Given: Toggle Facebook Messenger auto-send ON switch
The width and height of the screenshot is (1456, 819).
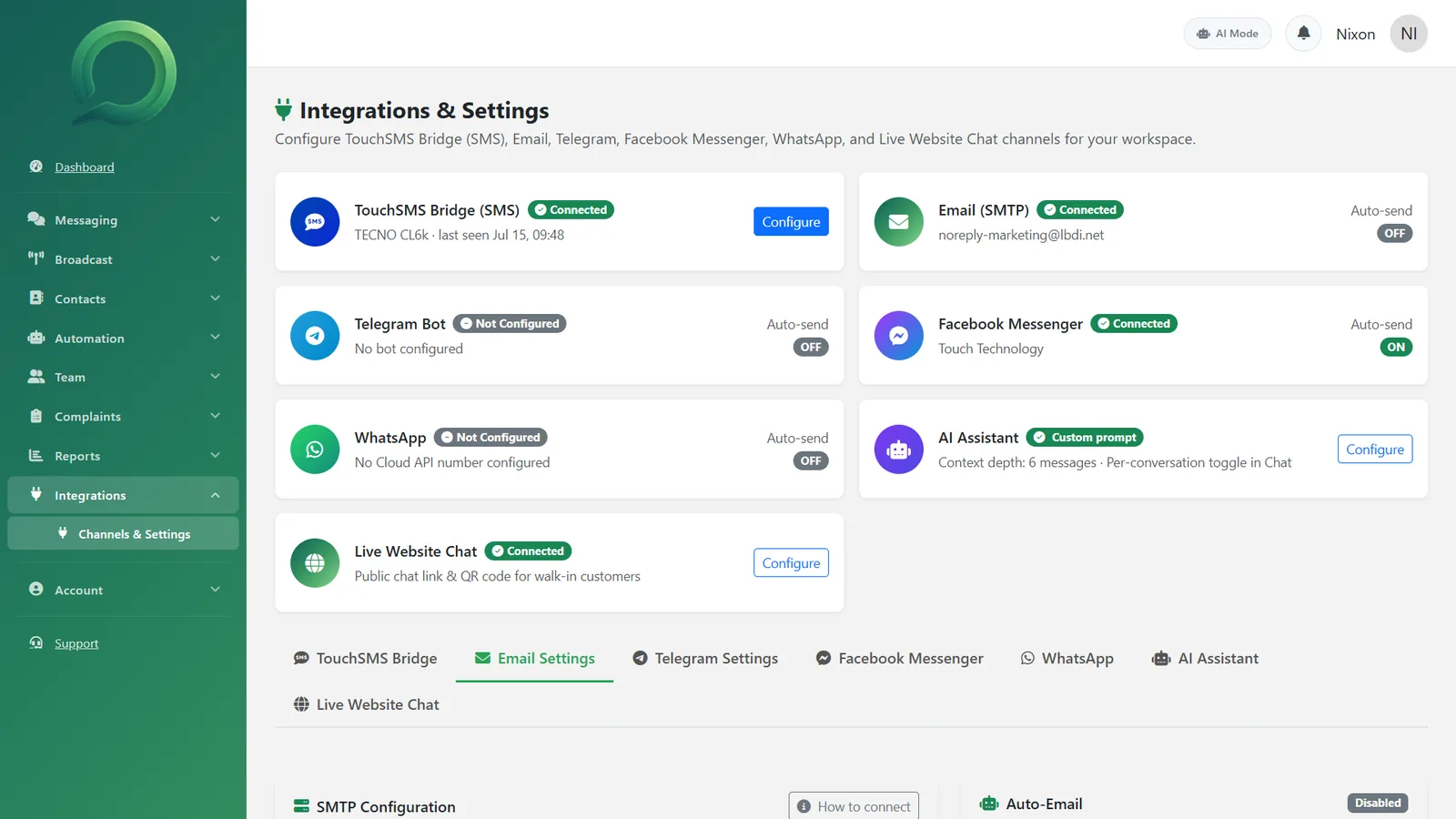Looking at the screenshot, I should coord(1396,347).
